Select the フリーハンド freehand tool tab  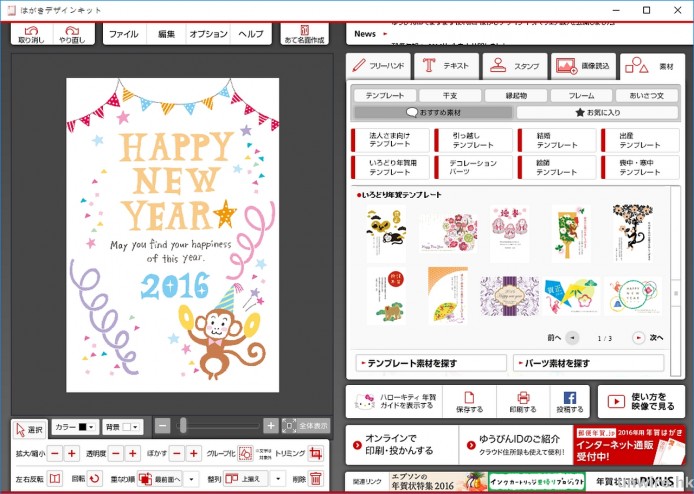(x=378, y=66)
